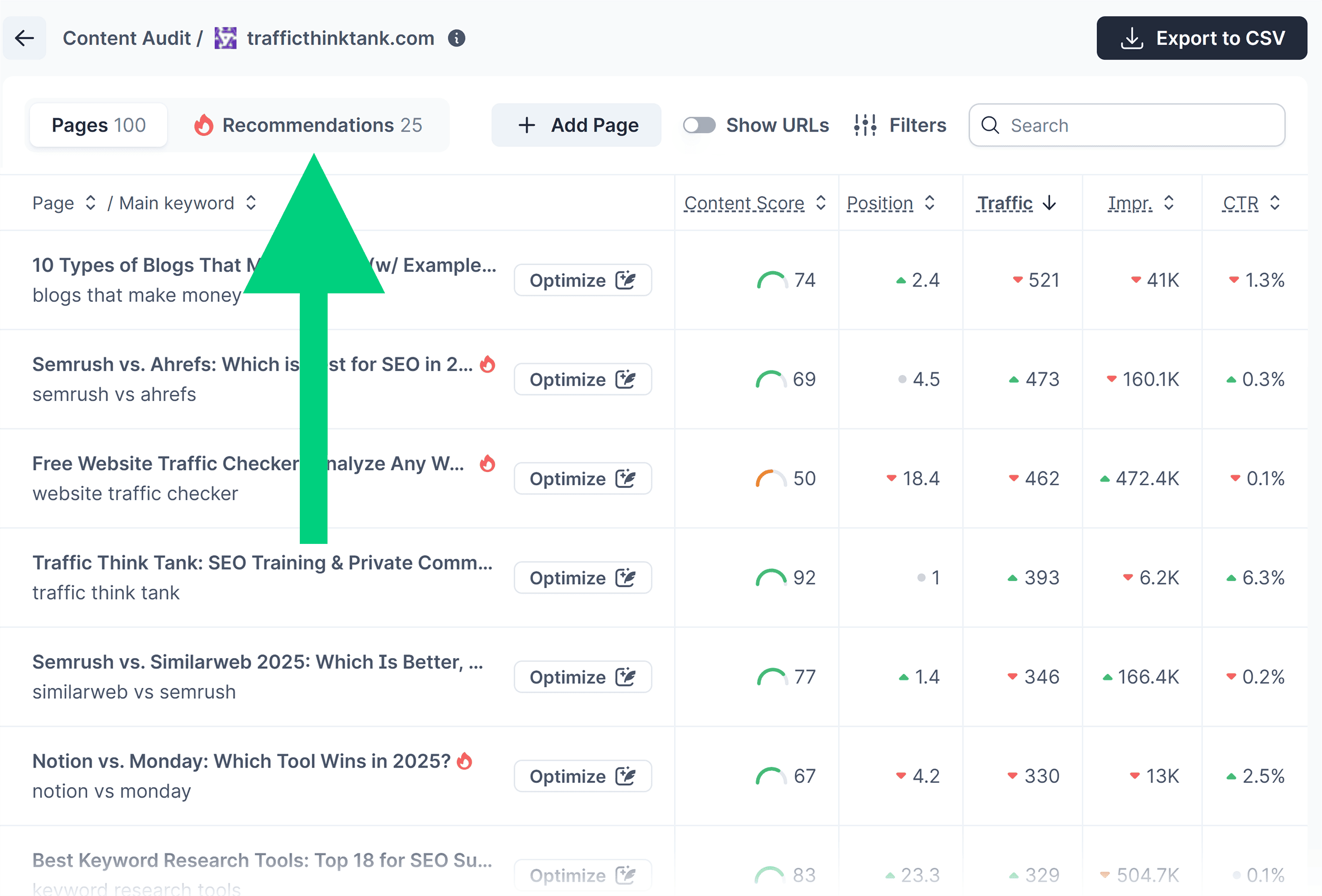Optimize the website traffic checker page
The image size is (1322, 896).
click(x=583, y=479)
